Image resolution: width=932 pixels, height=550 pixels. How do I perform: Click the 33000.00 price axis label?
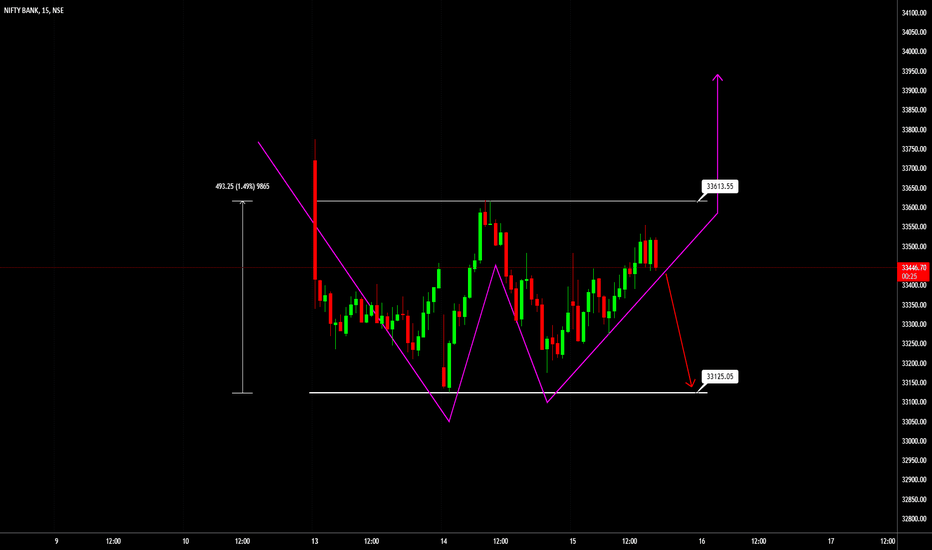click(x=914, y=441)
